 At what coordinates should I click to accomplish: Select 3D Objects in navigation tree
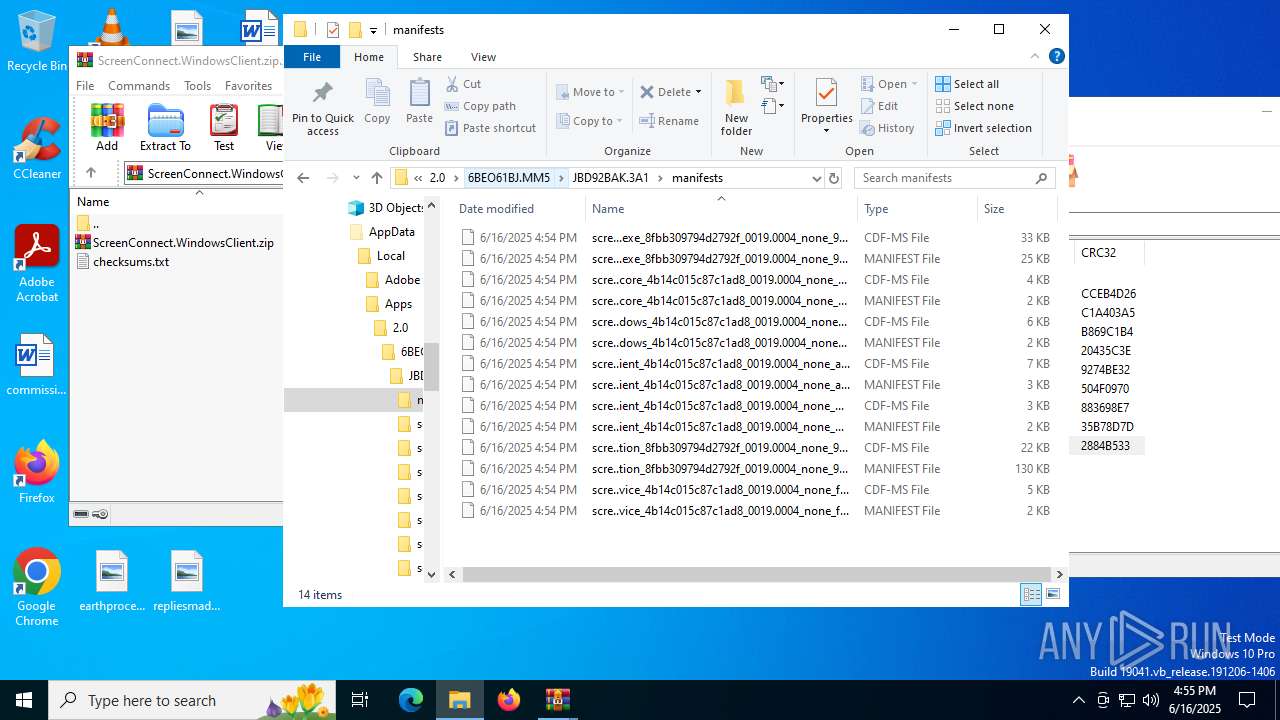396,208
